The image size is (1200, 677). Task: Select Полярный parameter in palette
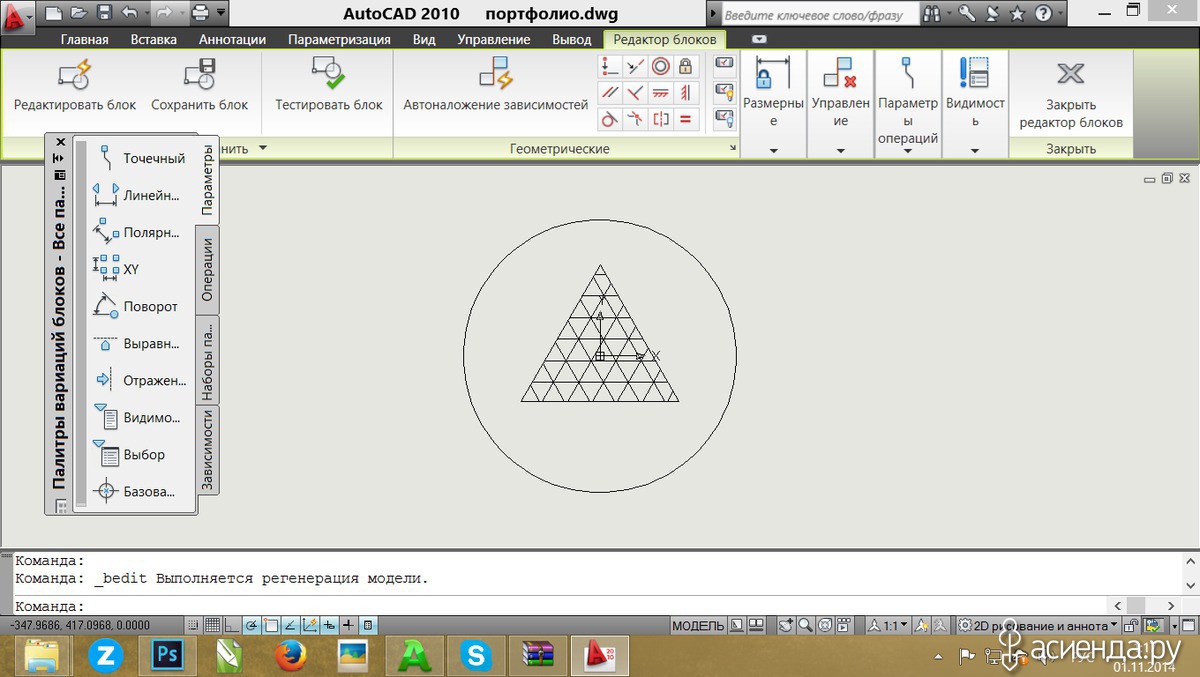pos(140,232)
